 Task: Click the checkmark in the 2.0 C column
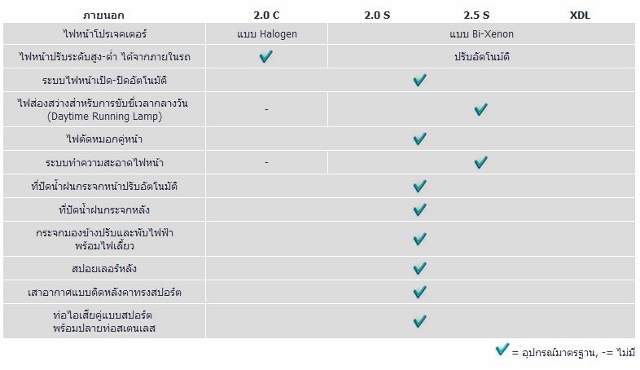266,56
